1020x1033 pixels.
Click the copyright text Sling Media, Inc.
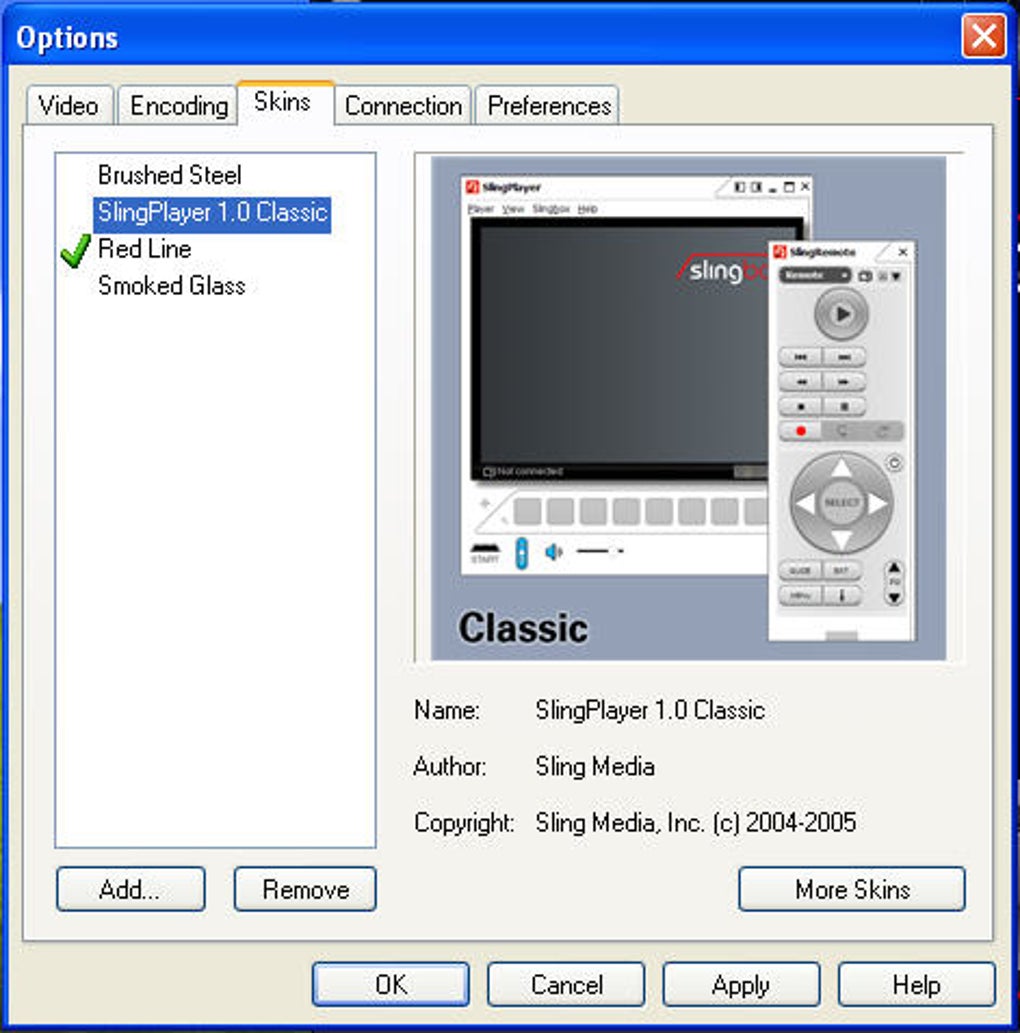[695, 823]
